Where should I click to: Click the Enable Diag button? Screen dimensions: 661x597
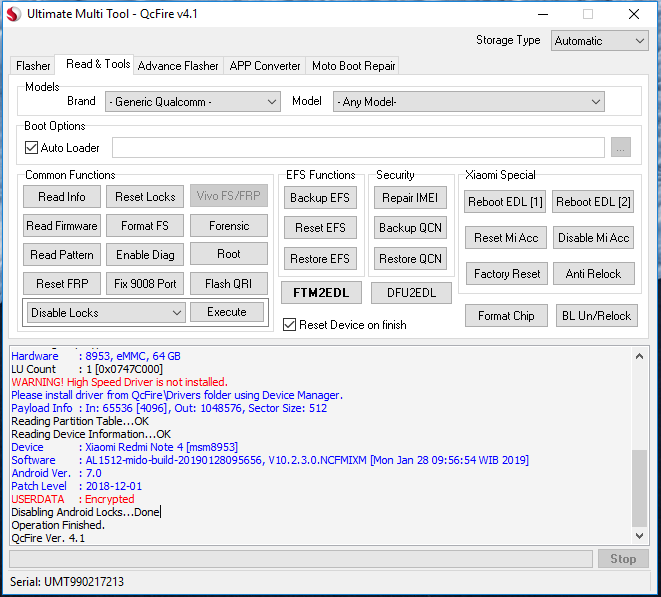click(145, 255)
